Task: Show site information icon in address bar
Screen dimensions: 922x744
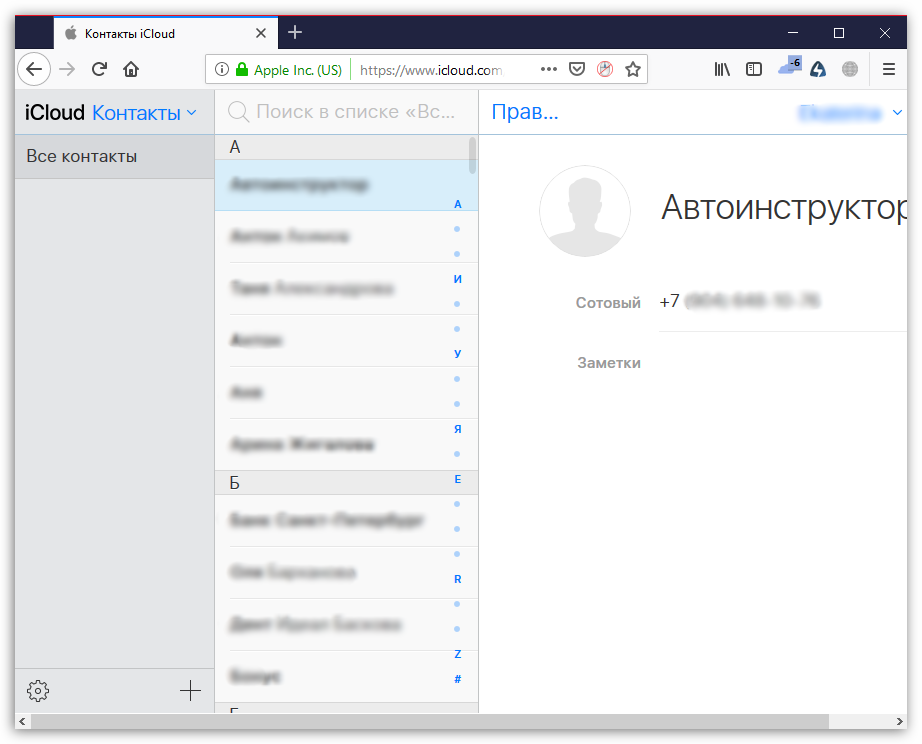Action: pos(222,69)
